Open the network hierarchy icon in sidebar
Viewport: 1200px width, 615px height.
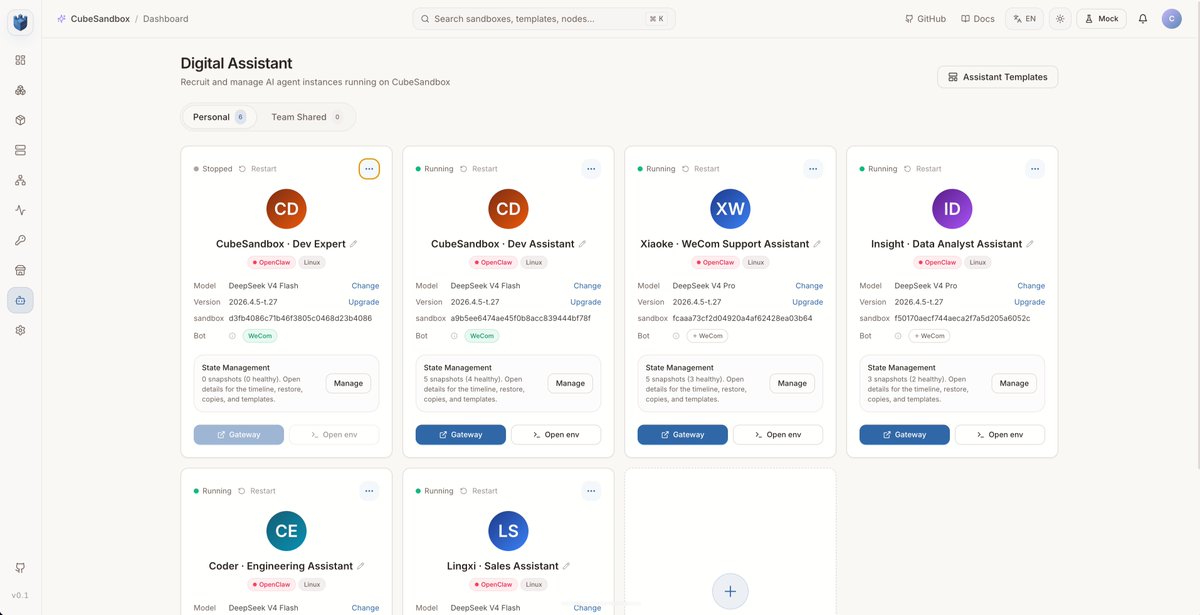pos(20,180)
